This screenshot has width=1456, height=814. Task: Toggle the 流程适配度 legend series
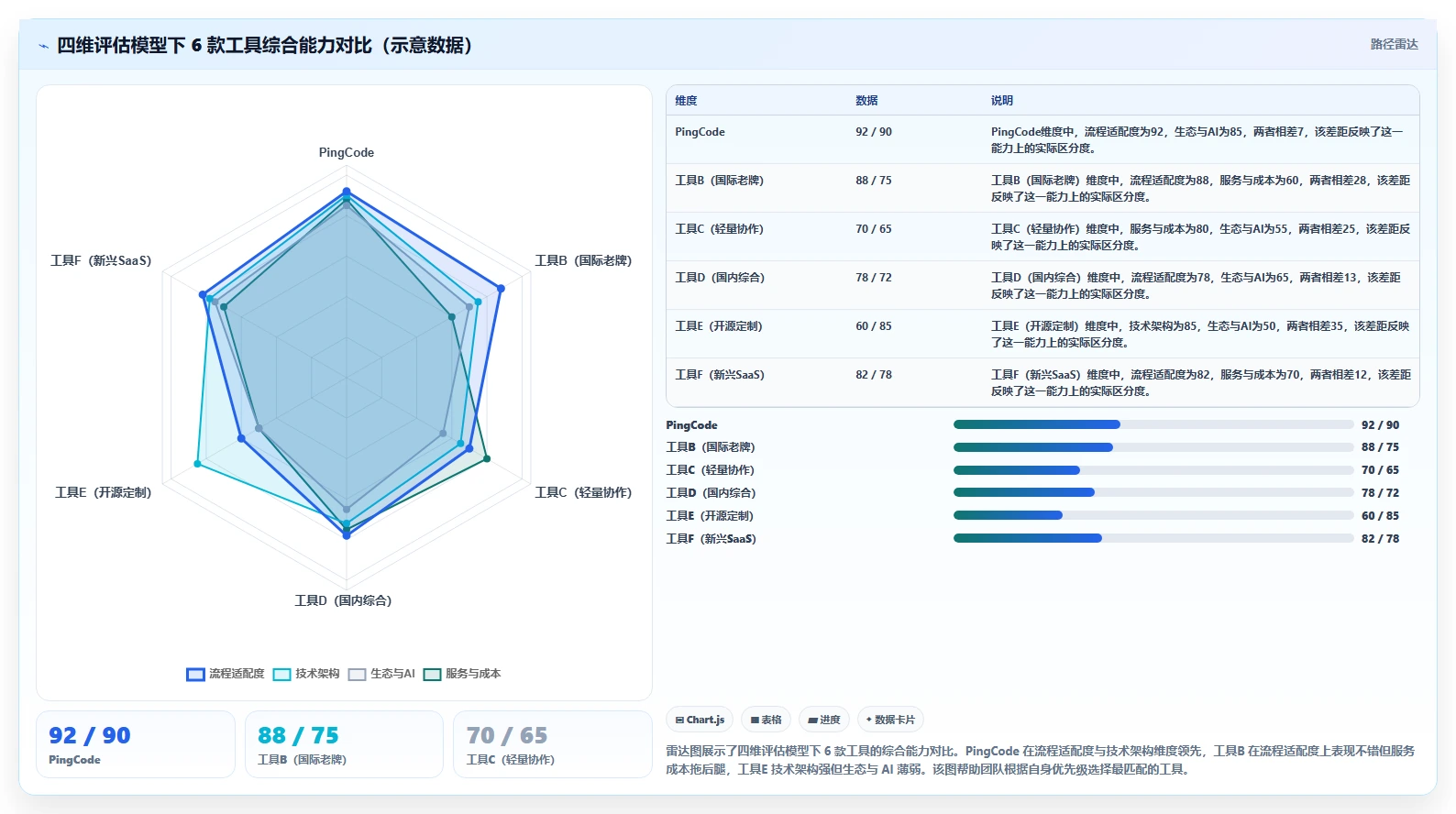pyautogui.click(x=226, y=674)
